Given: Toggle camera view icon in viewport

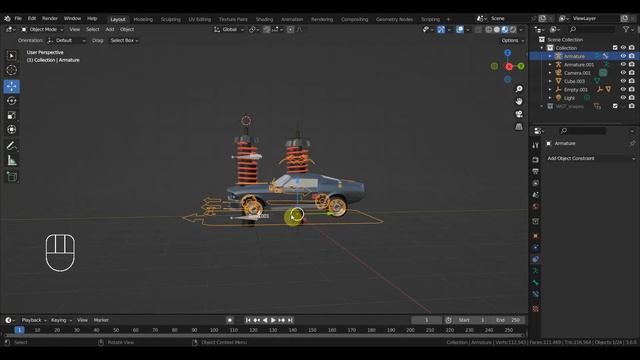Looking at the screenshot, I should 519,114.
